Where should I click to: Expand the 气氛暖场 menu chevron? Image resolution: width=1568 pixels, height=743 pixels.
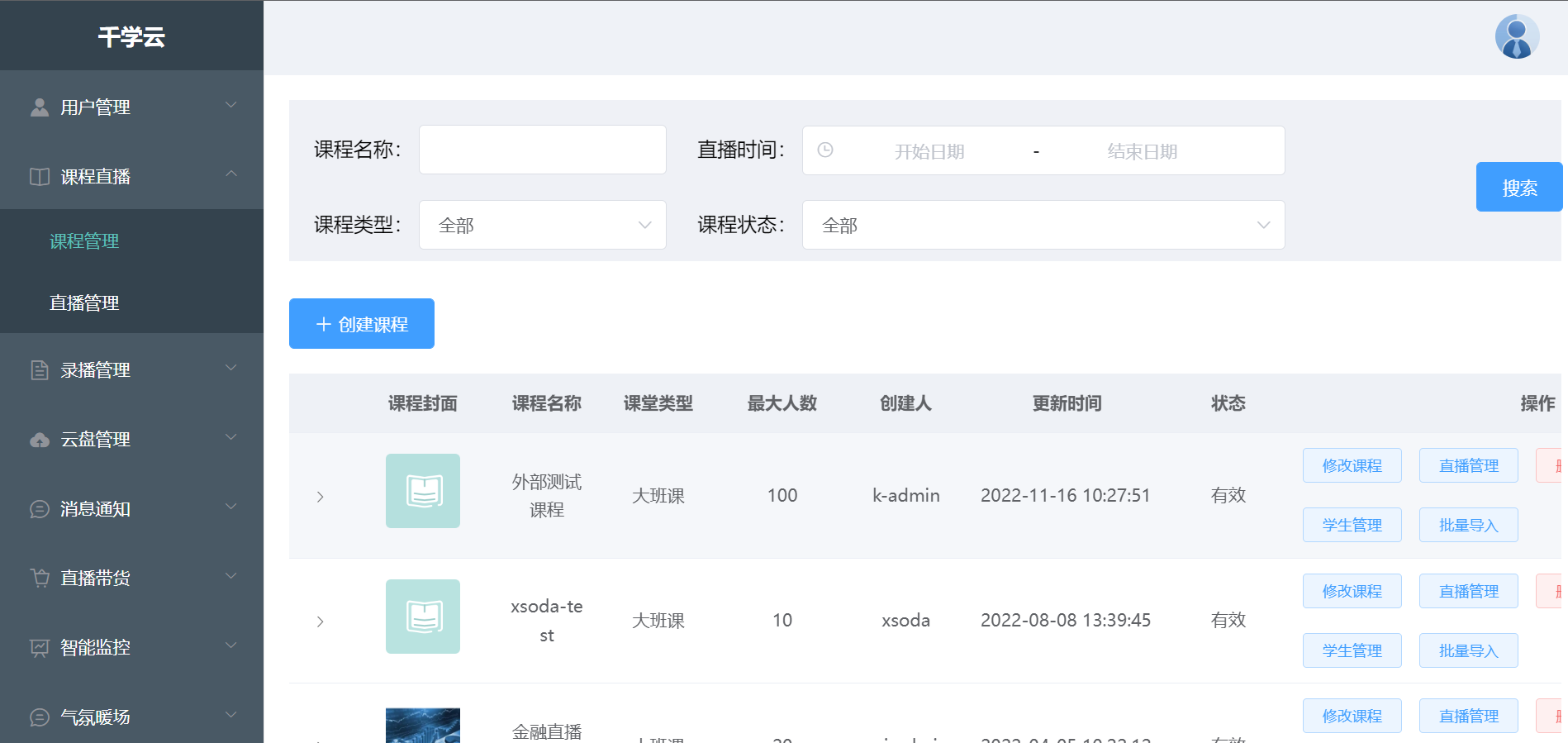231,715
